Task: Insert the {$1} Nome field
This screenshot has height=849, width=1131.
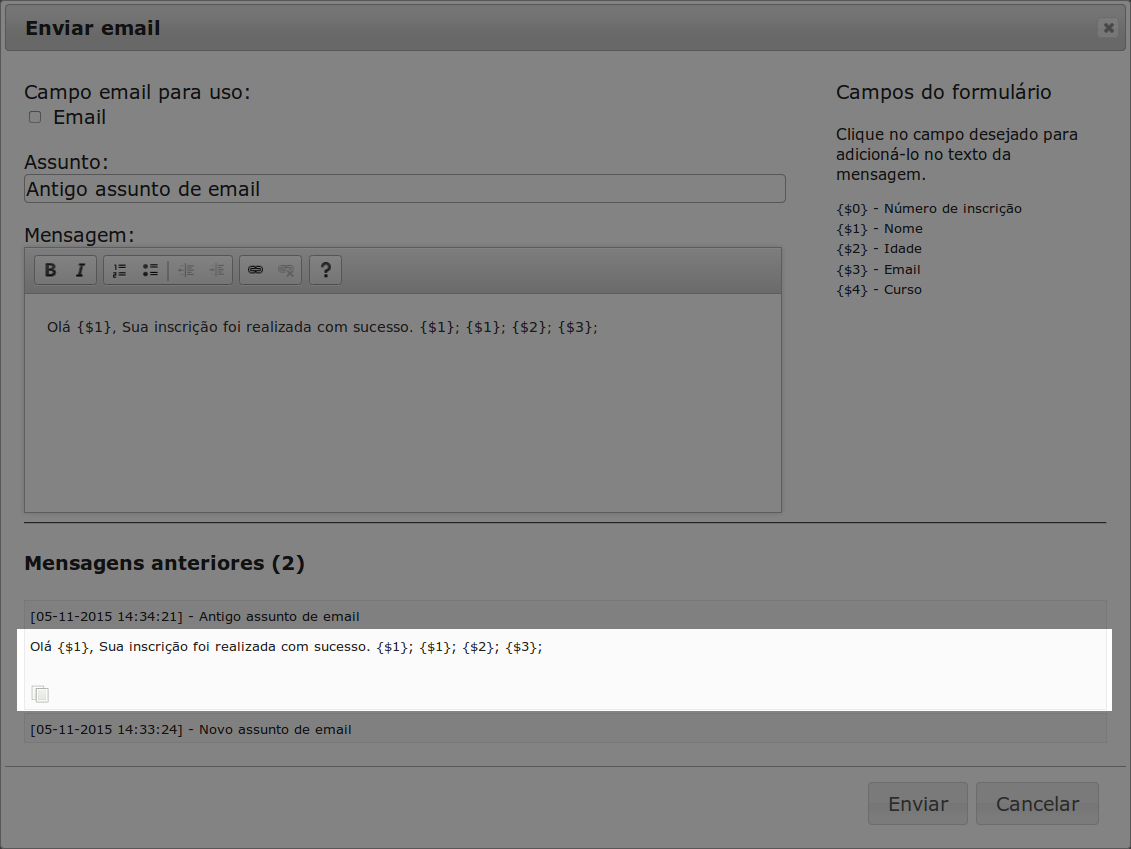Action: click(879, 229)
